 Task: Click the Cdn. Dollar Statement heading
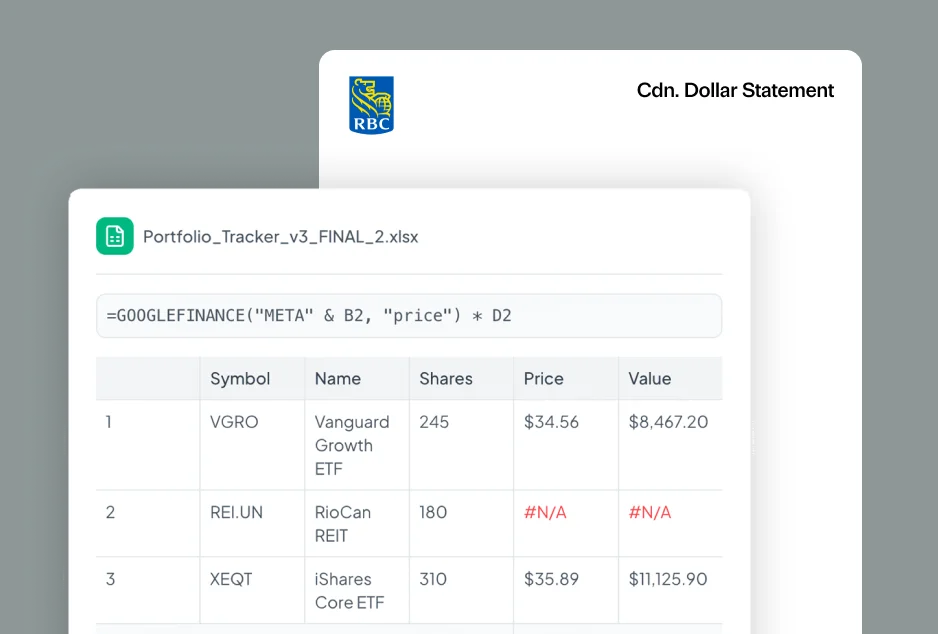735,90
